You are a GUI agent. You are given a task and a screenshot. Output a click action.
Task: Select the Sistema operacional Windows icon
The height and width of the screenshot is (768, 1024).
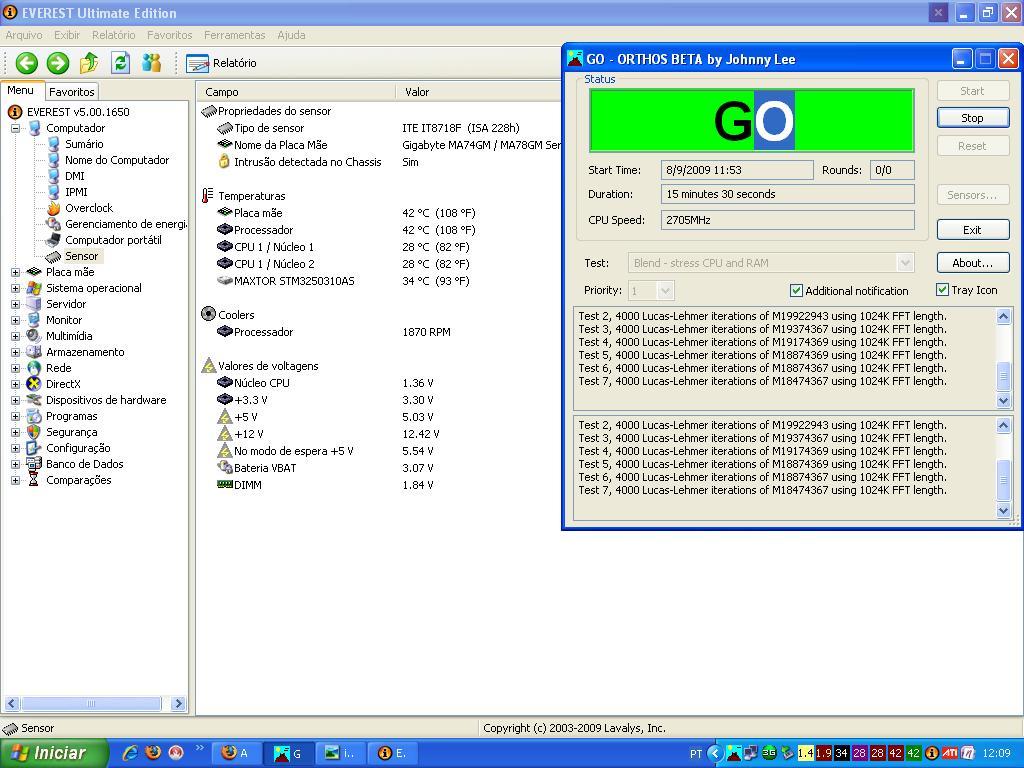coord(34,288)
